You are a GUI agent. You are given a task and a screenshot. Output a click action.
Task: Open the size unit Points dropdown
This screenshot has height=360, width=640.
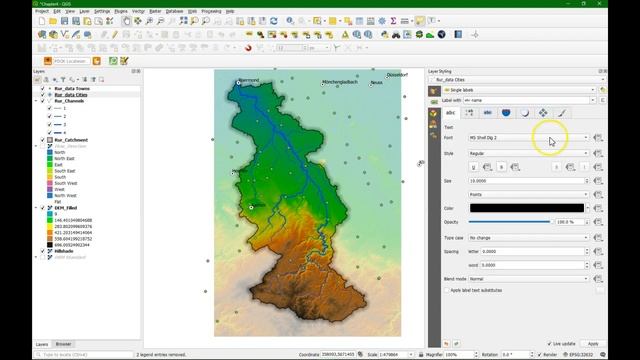click(529, 195)
